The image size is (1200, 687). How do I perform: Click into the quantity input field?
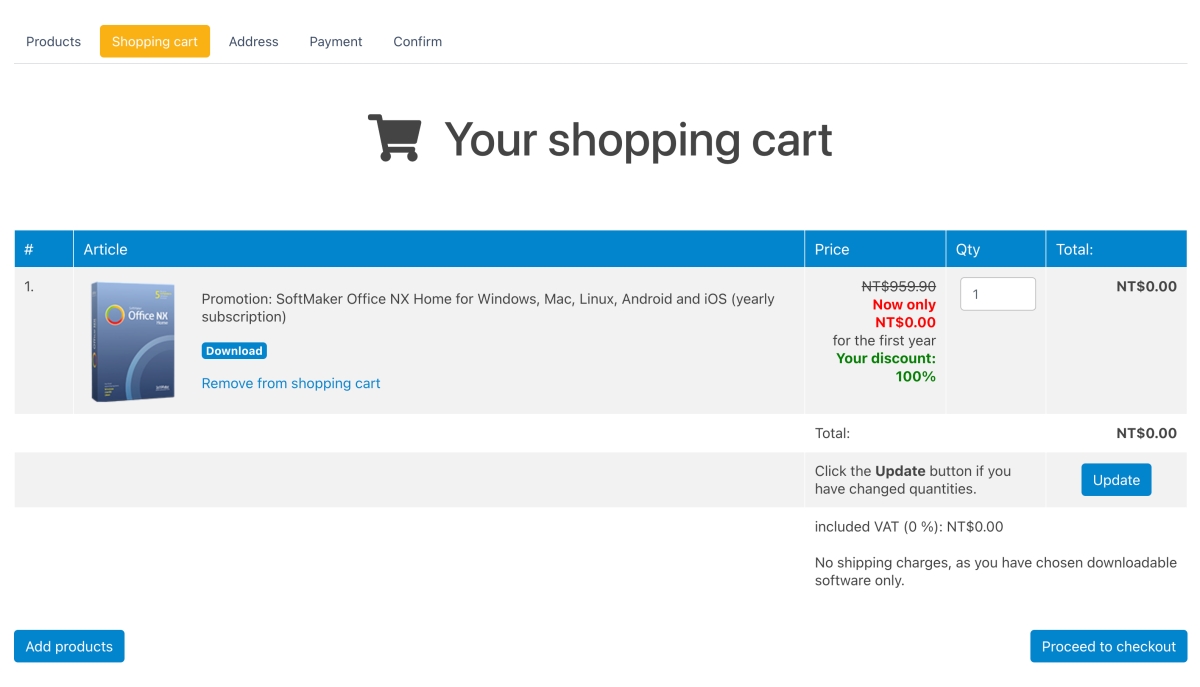[x=997, y=294]
